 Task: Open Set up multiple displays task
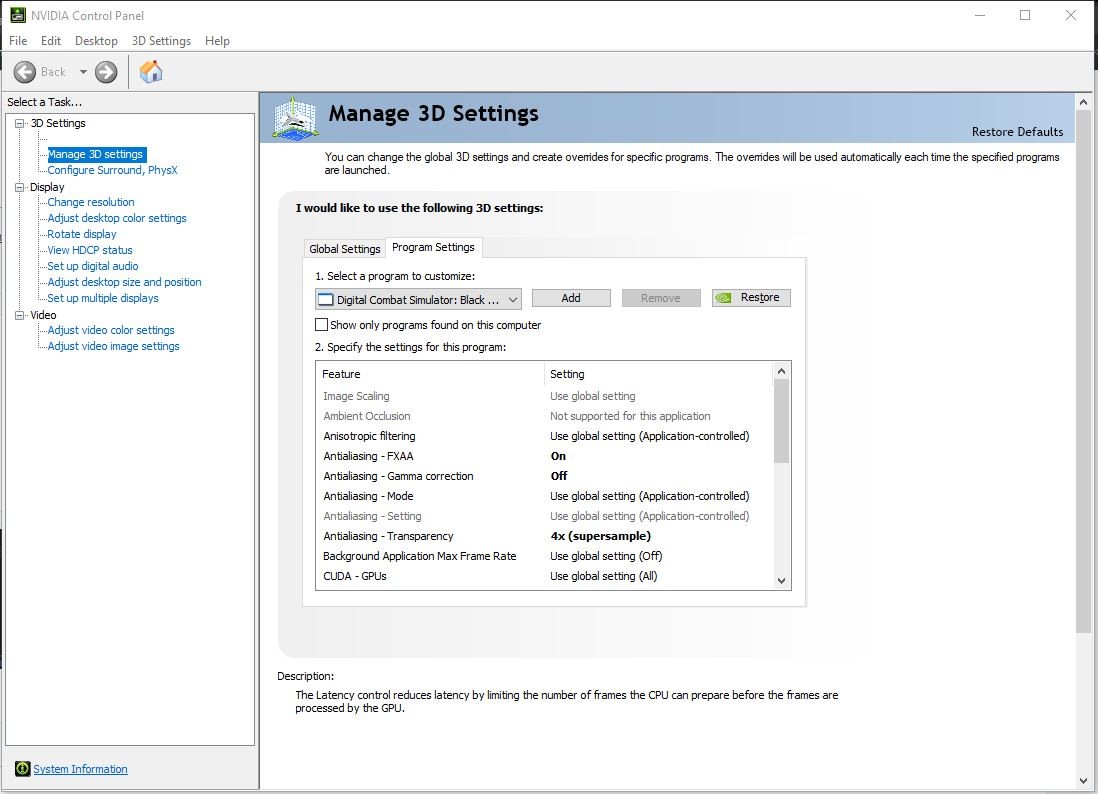click(103, 298)
